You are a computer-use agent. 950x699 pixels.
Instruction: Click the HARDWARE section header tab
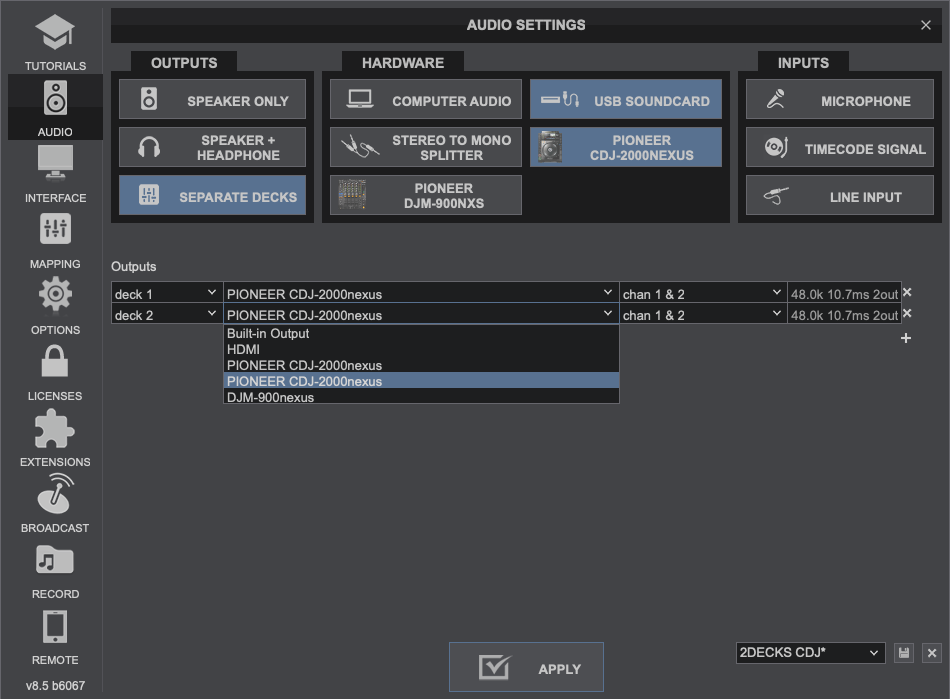coord(403,62)
